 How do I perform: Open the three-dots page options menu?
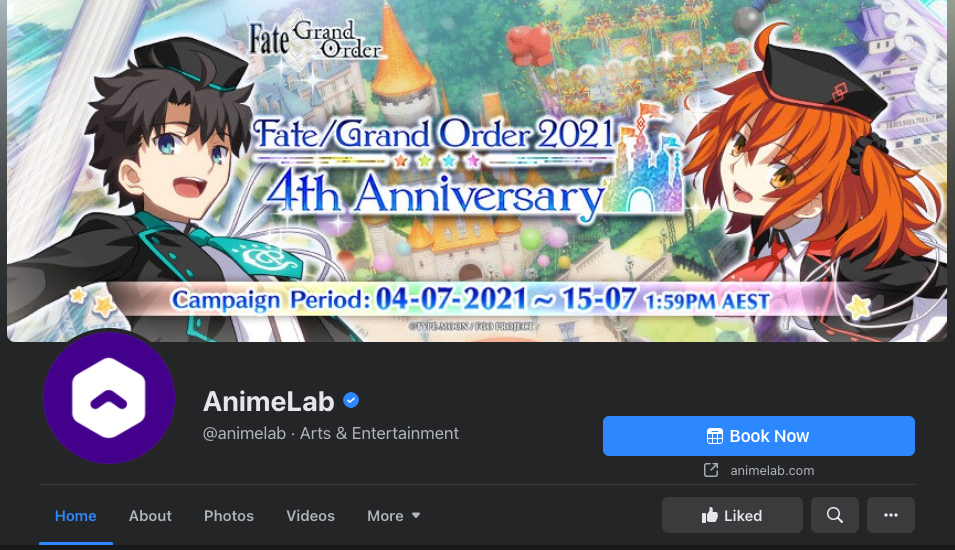point(890,515)
